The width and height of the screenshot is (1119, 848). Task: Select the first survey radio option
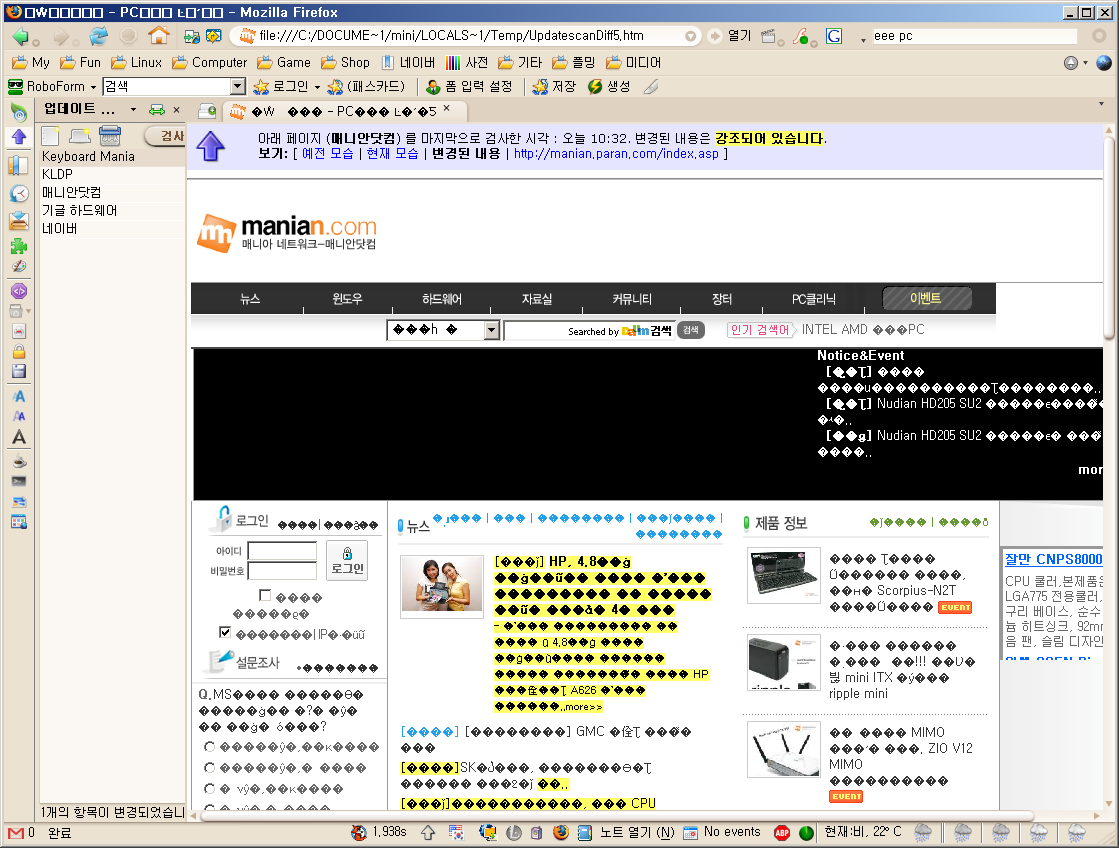click(x=209, y=746)
